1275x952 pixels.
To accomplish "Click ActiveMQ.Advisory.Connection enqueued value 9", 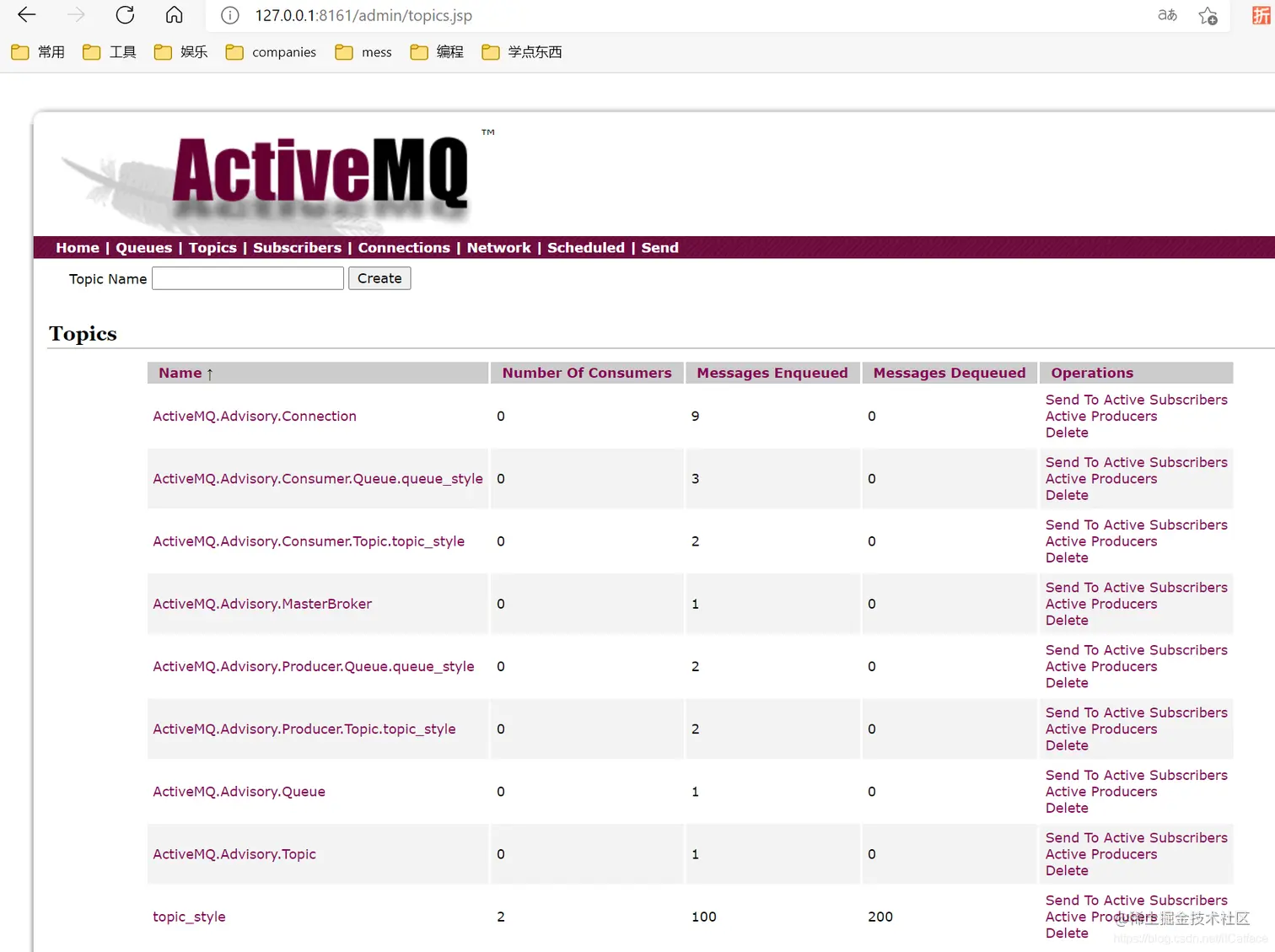I will (696, 417).
